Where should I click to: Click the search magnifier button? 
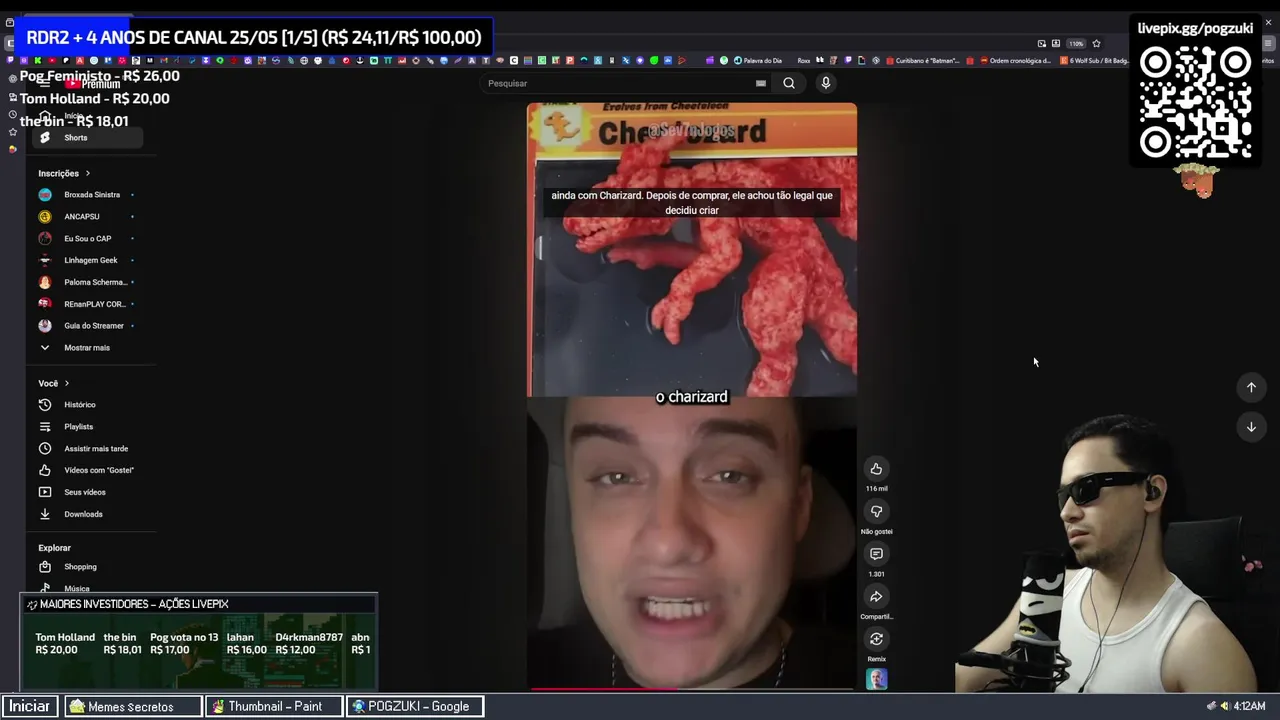tap(789, 83)
